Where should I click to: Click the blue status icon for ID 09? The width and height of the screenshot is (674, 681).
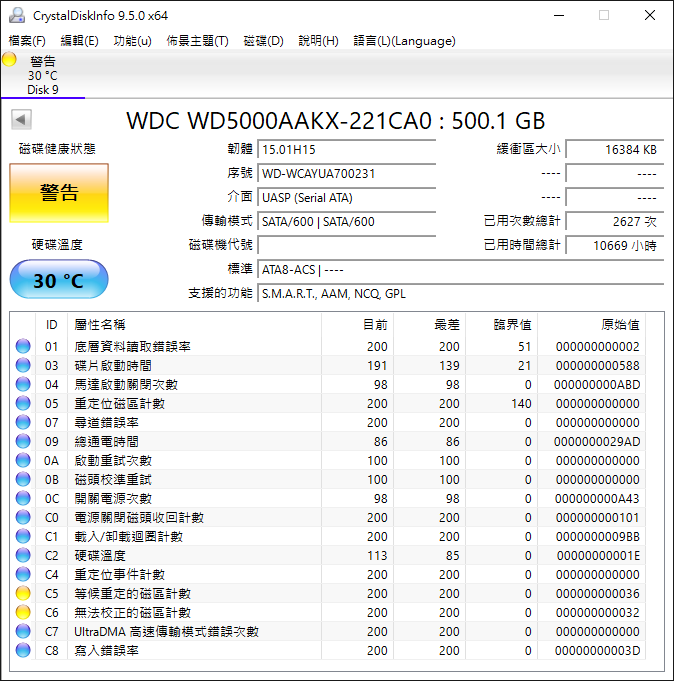(x=23, y=441)
